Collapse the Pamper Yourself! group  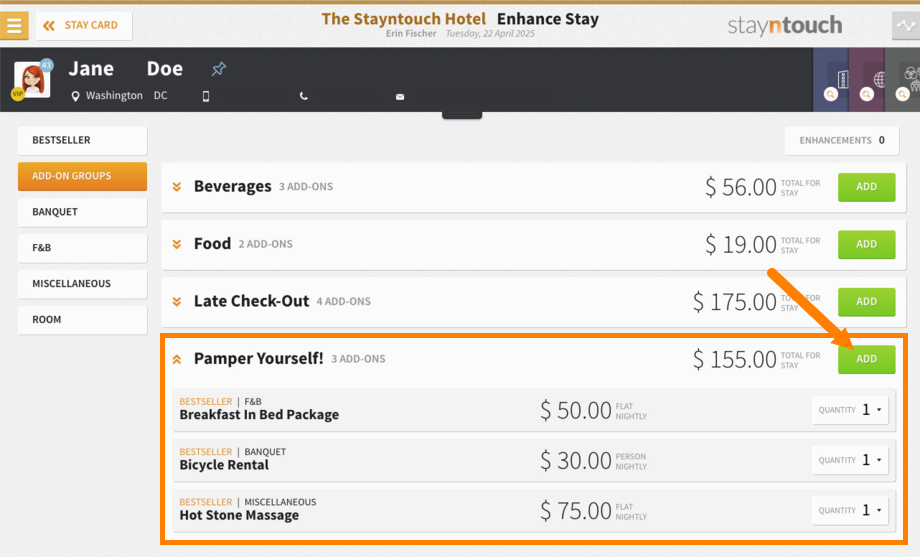click(x=177, y=359)
